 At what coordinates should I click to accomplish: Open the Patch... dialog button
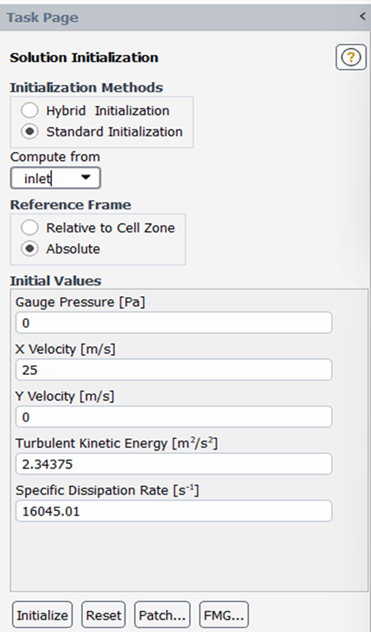162,615
